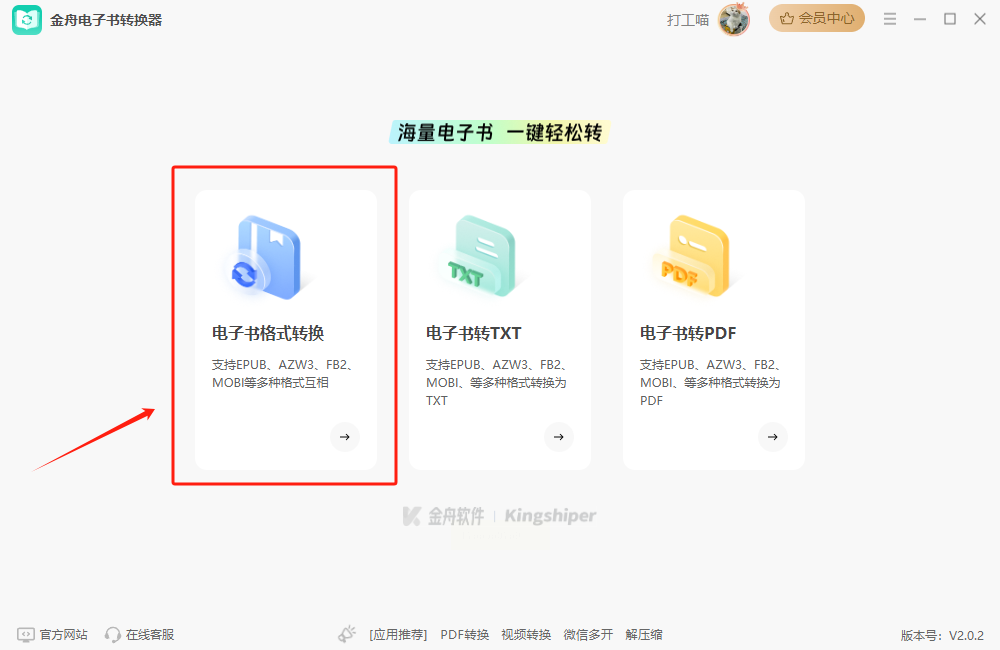The width and height of the screenshot is (1000, 650).
Task: Click the thumbs-up icon in 会员中心 button
Action: point(787,18)
